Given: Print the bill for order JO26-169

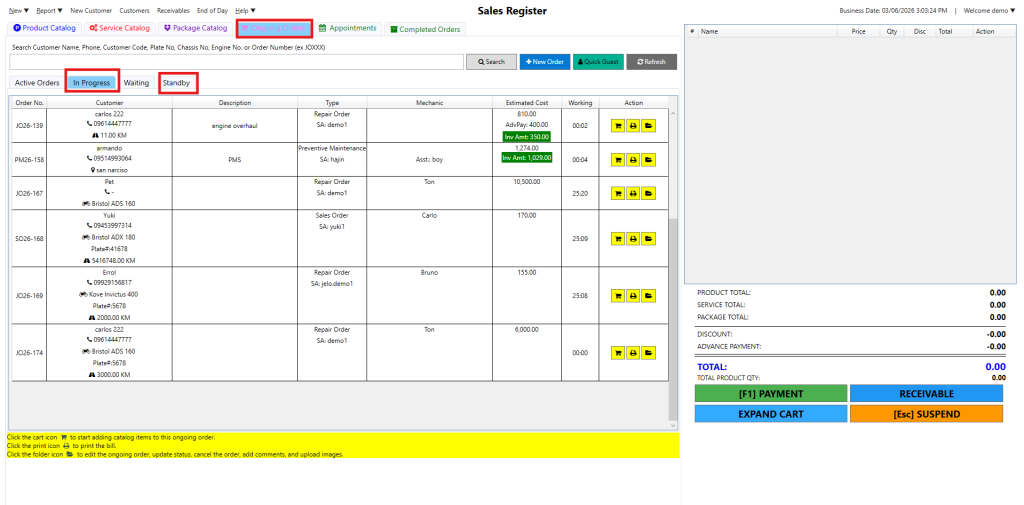Looking at the screenshot, I should (633, 296).
